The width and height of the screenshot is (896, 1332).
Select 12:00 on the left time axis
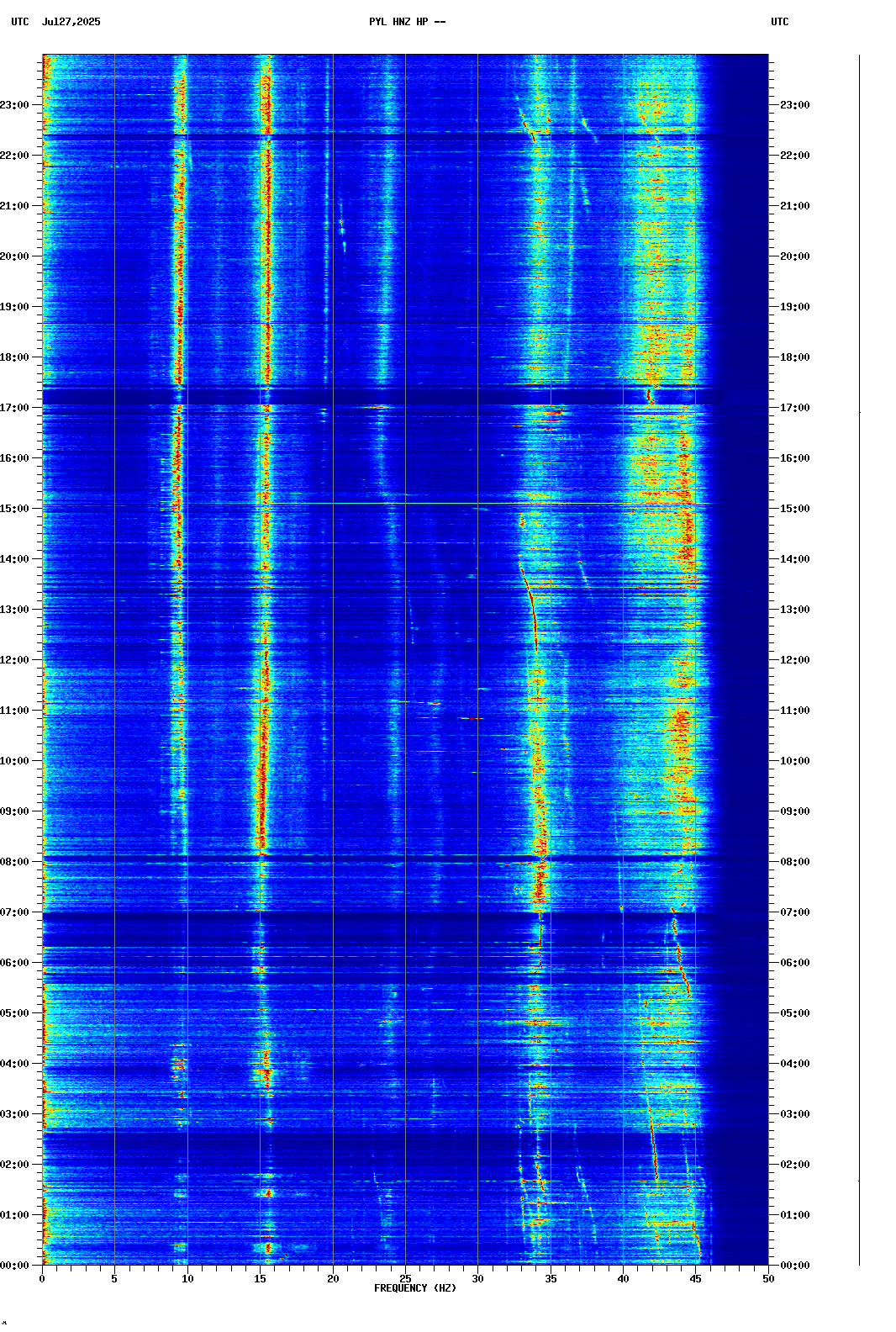pos(14,660)
